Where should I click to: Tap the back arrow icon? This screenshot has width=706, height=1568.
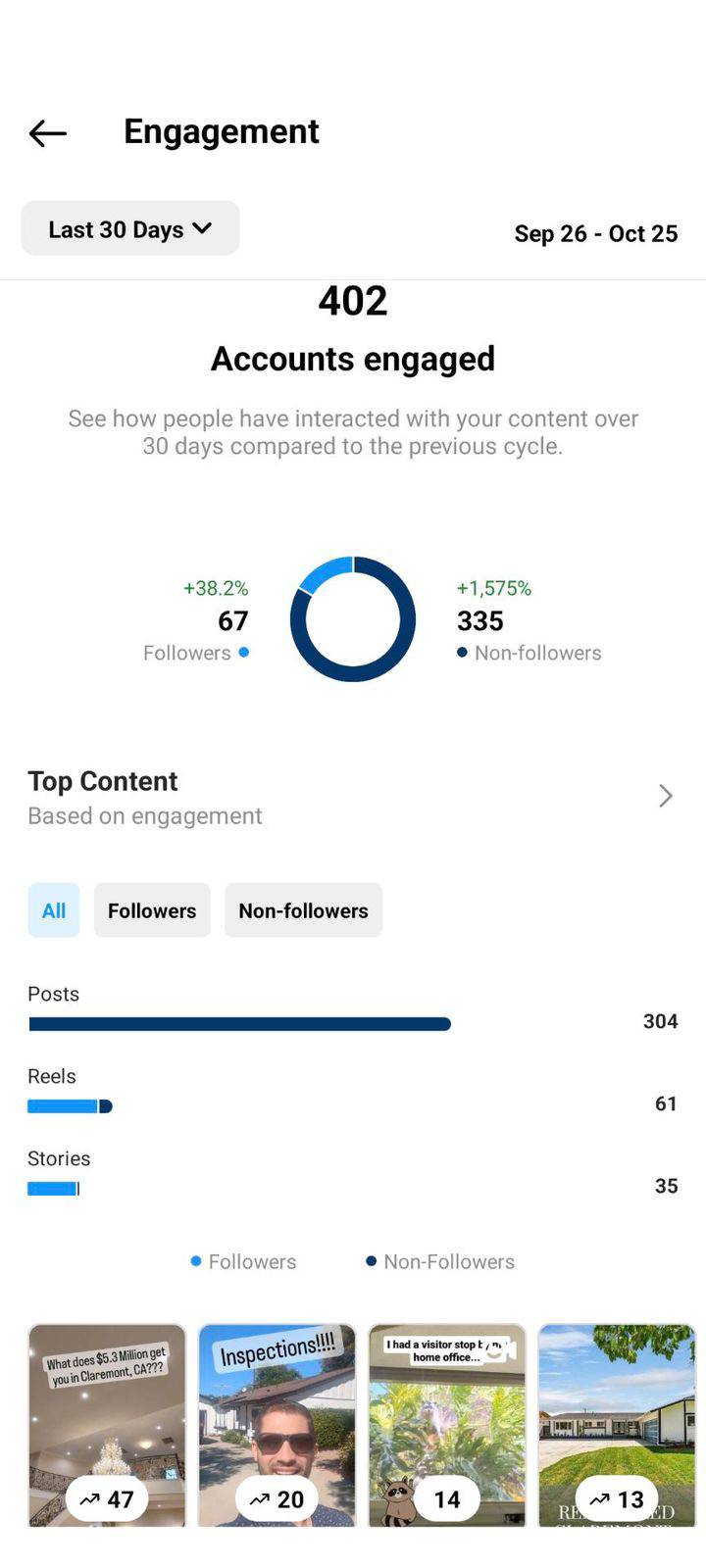pyautogui.click(x=47, y=132)
